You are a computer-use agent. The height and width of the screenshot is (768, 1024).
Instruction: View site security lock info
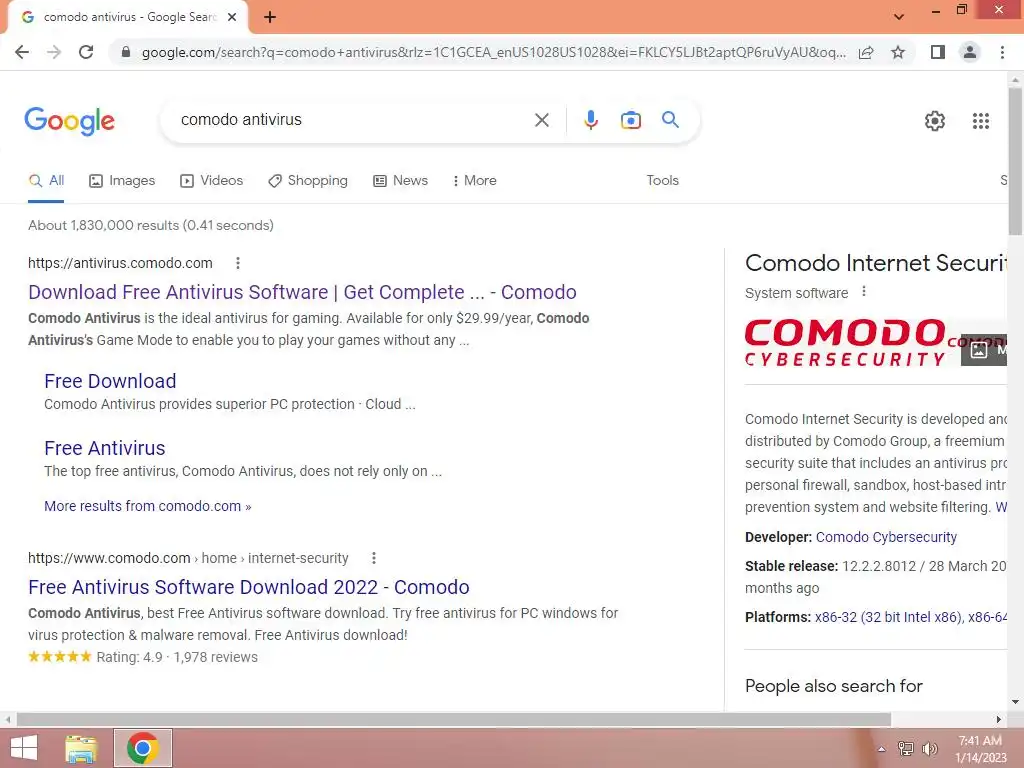tap(126, 52)
